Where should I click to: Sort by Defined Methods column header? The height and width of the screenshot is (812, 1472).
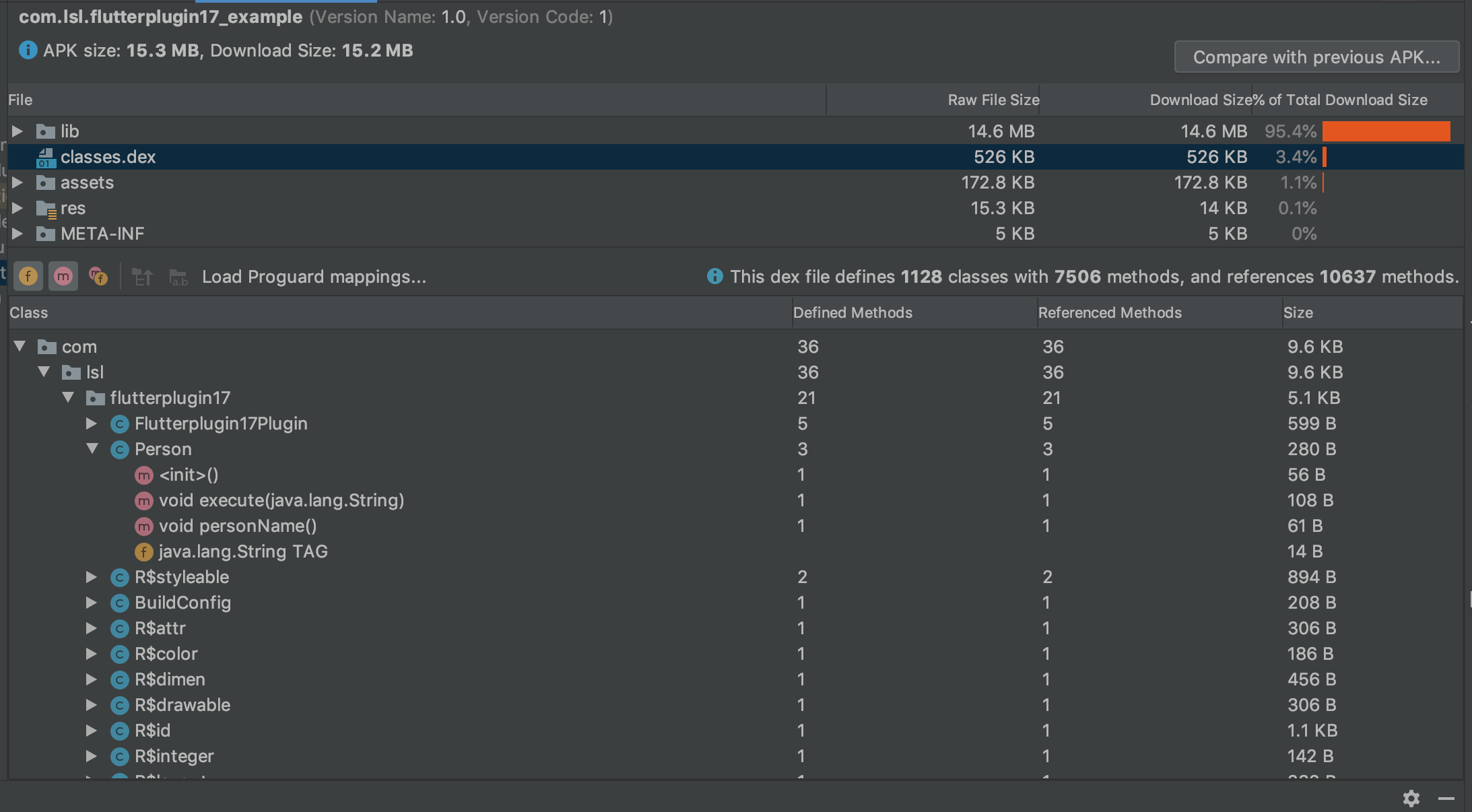point(852,312)
